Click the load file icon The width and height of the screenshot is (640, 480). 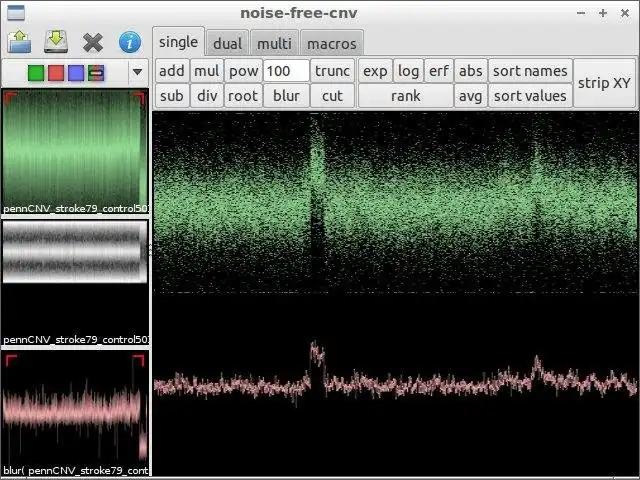click(19, 42)
